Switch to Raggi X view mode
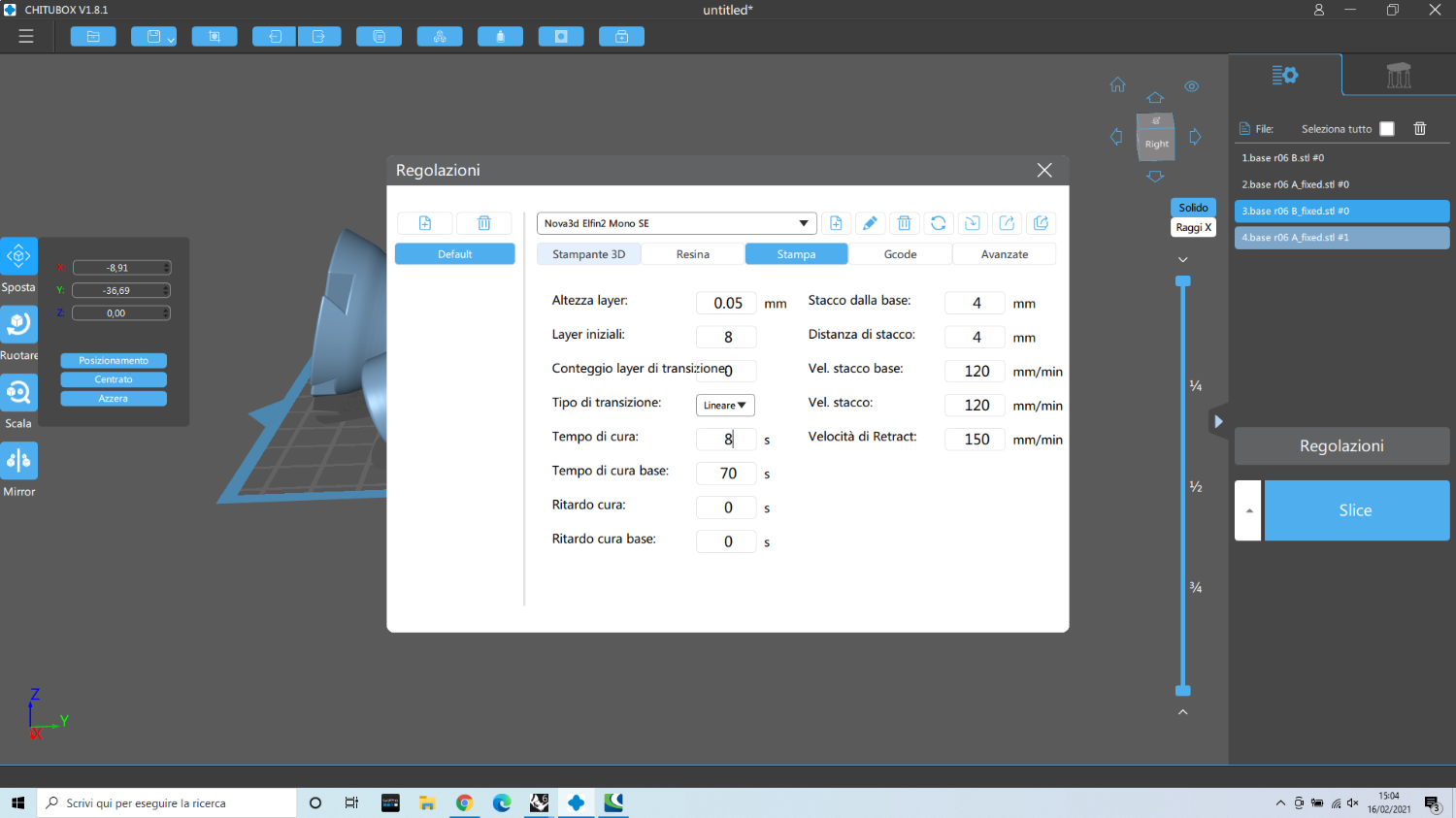 tap(1193, 227)
